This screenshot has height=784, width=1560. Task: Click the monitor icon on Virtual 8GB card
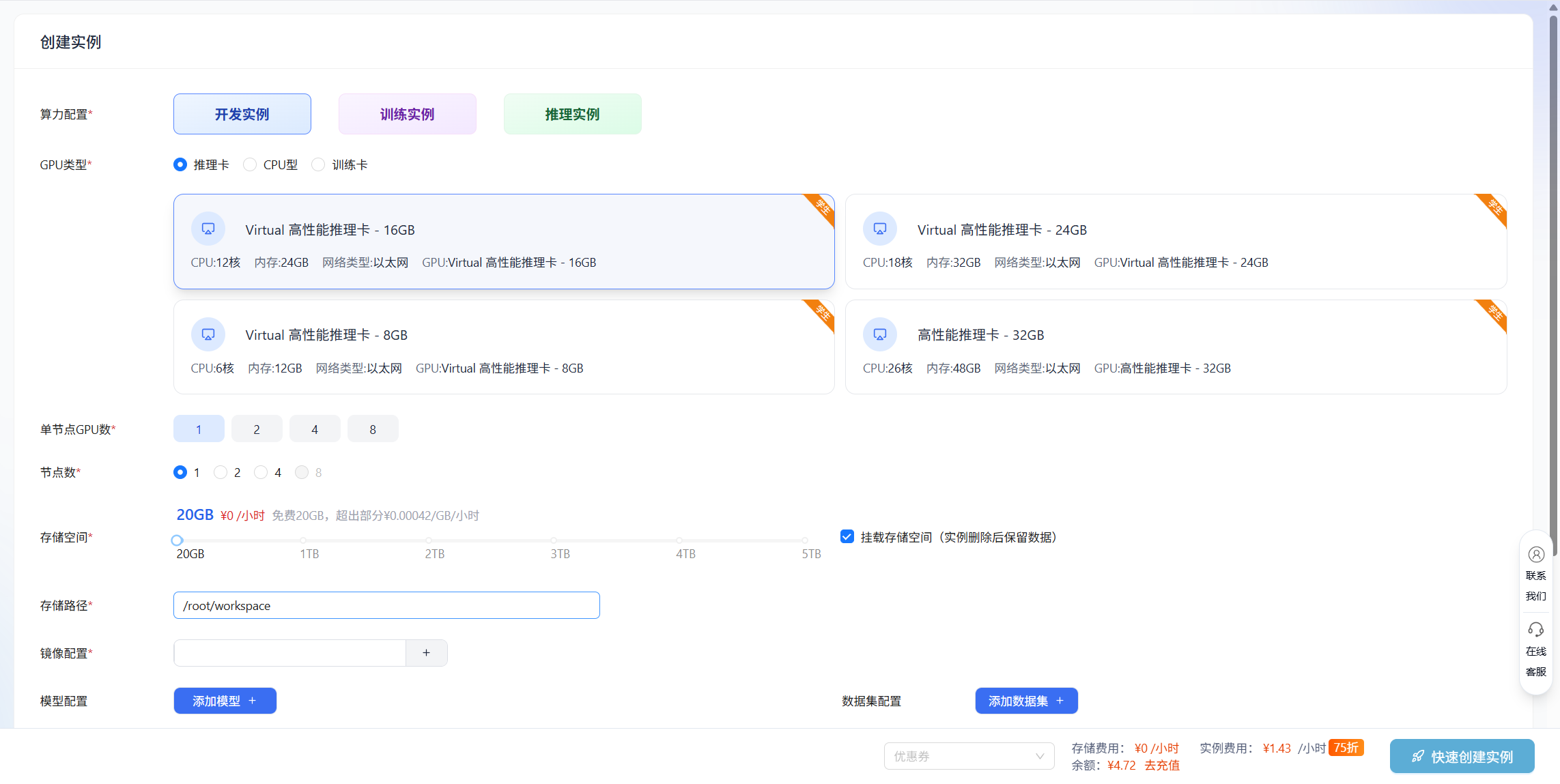tap(208, 334)
